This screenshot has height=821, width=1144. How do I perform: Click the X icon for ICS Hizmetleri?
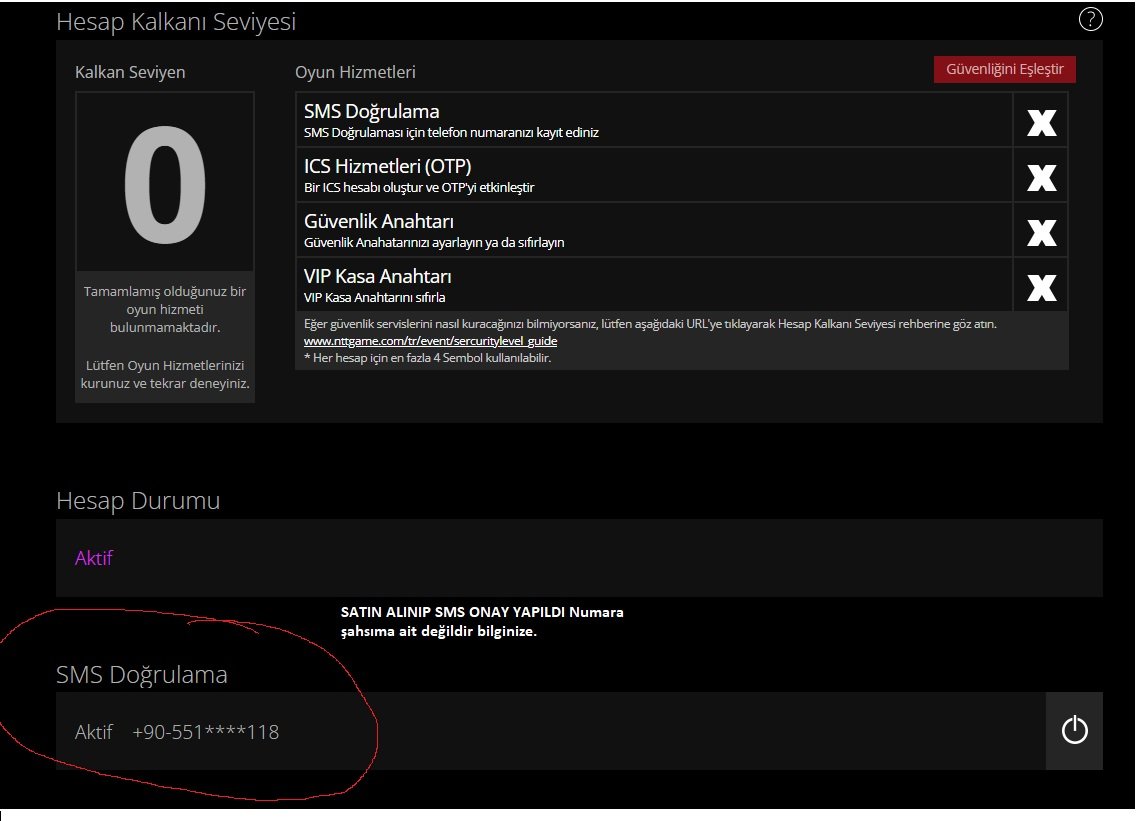pos(1041,176)
